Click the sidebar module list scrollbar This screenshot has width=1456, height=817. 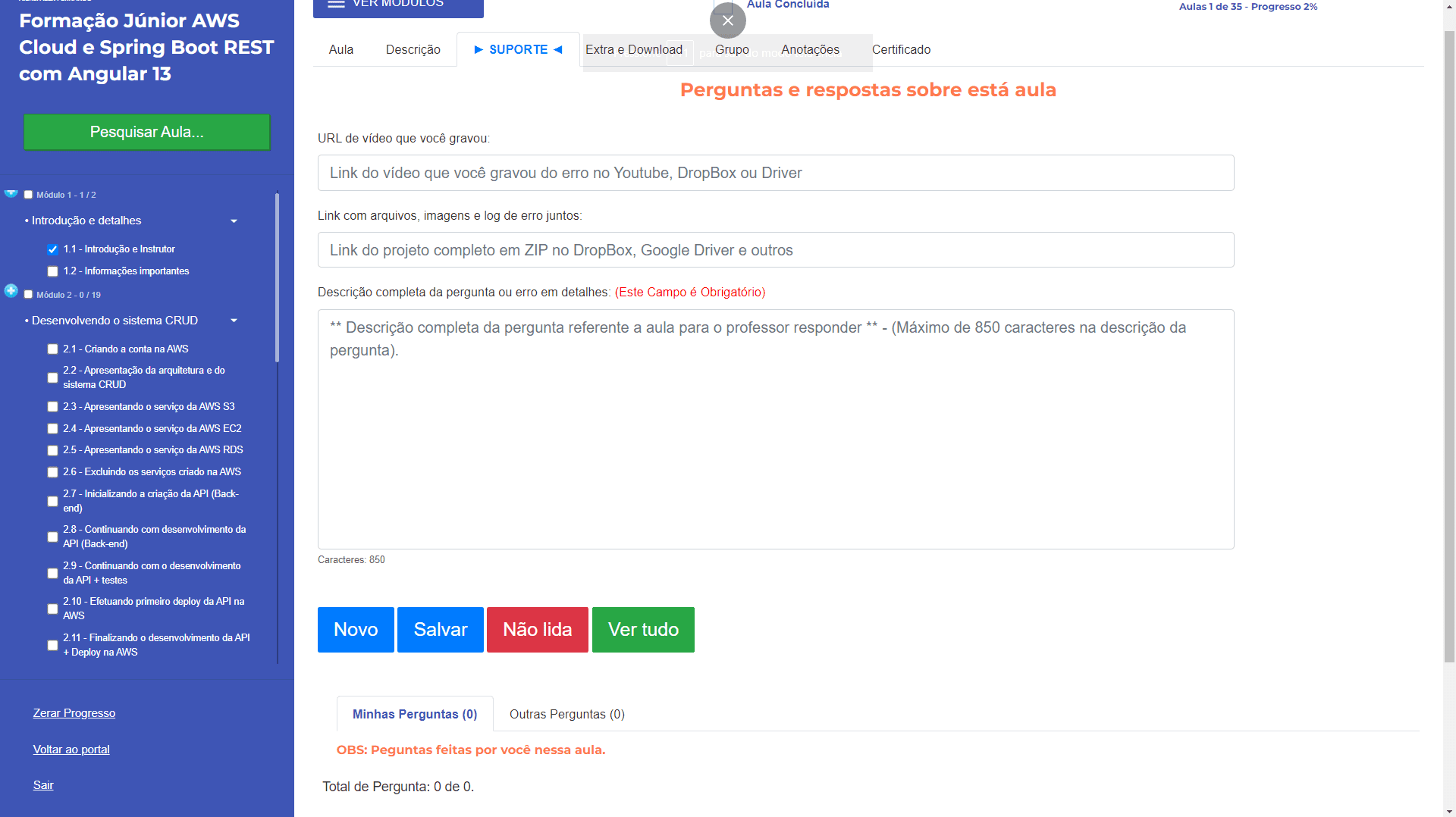coord(278,277)
